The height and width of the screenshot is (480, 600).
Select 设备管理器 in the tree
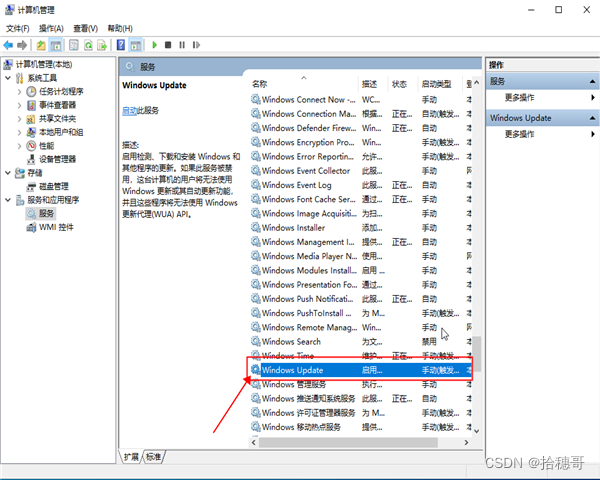pyautogui.click(x=57, y=159)
